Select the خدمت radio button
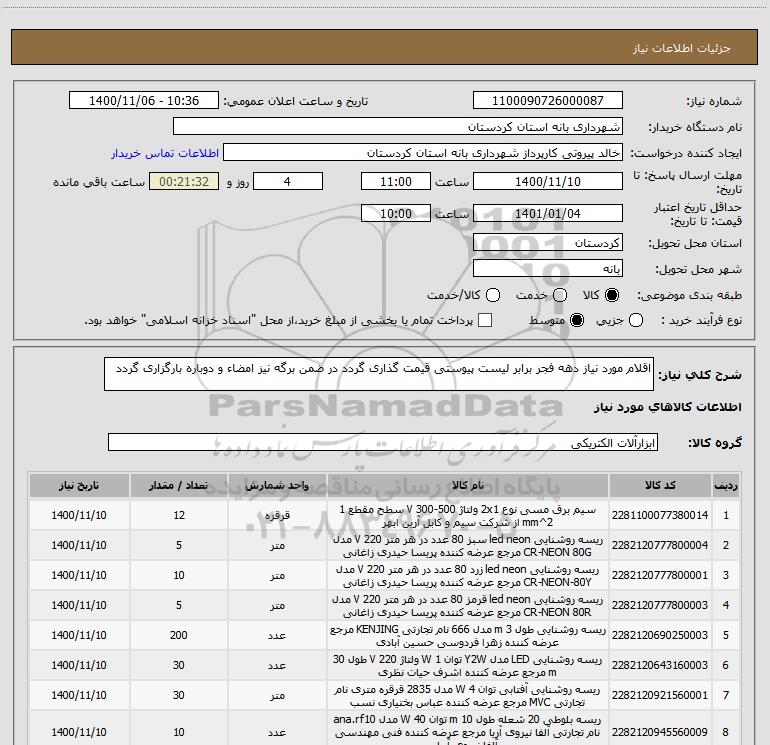 (x=560, y=295)
